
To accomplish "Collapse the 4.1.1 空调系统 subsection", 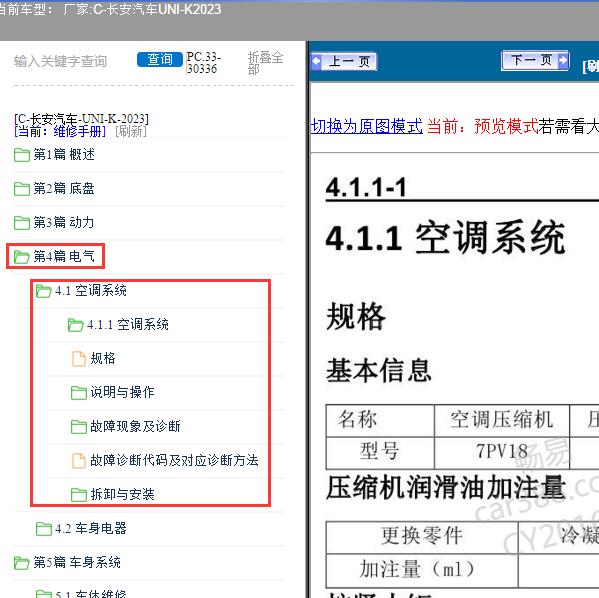I will [x=128, y=324].
